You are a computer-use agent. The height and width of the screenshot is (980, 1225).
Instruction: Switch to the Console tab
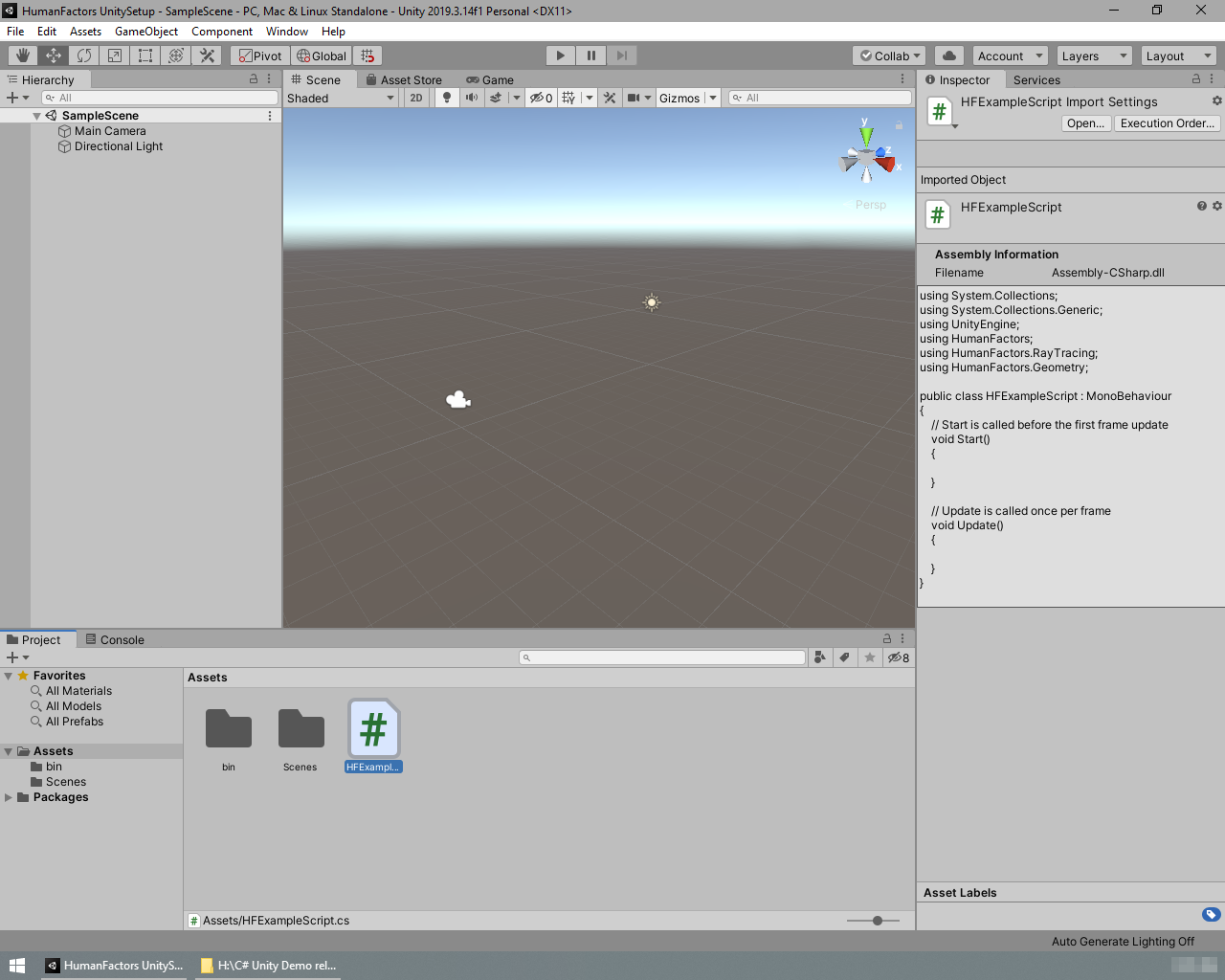tap(115, 640)
